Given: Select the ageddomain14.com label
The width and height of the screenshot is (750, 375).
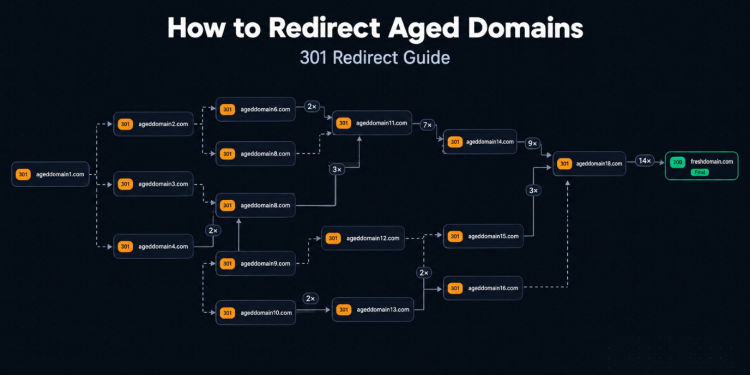Looking at the screenshot, I should tap(490, 142).
